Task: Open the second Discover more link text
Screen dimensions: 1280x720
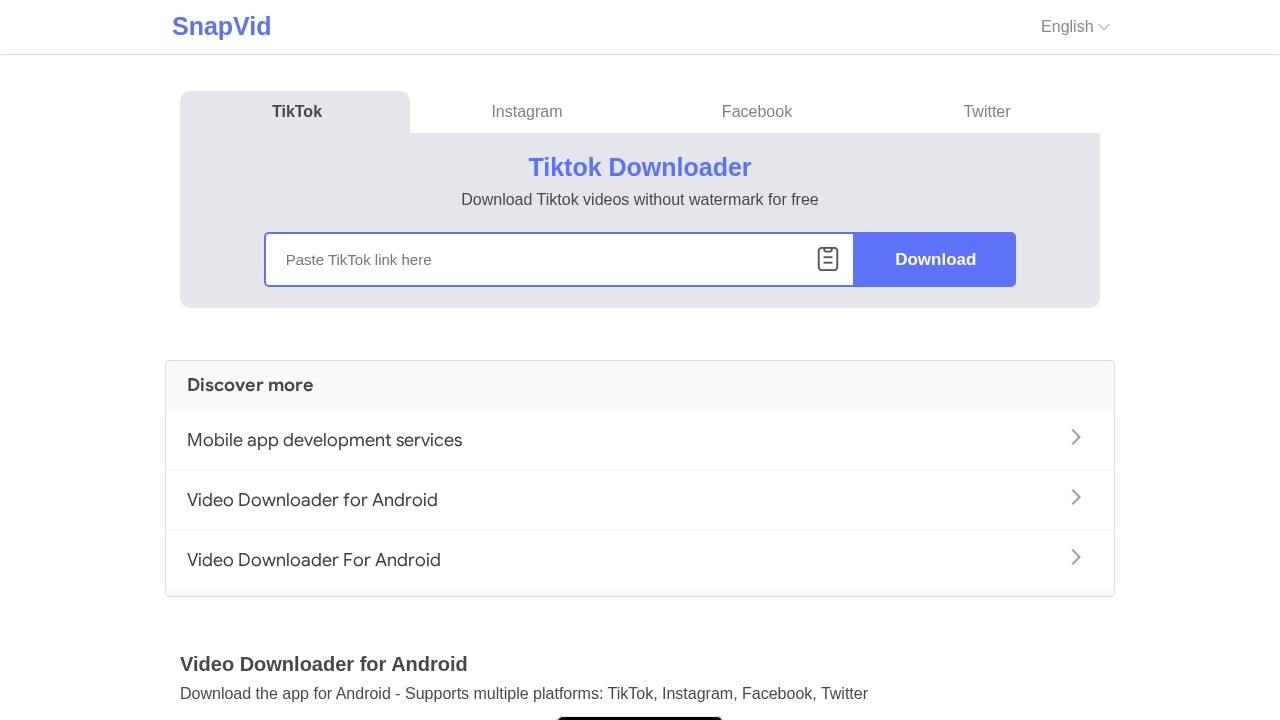Action: 312,500
